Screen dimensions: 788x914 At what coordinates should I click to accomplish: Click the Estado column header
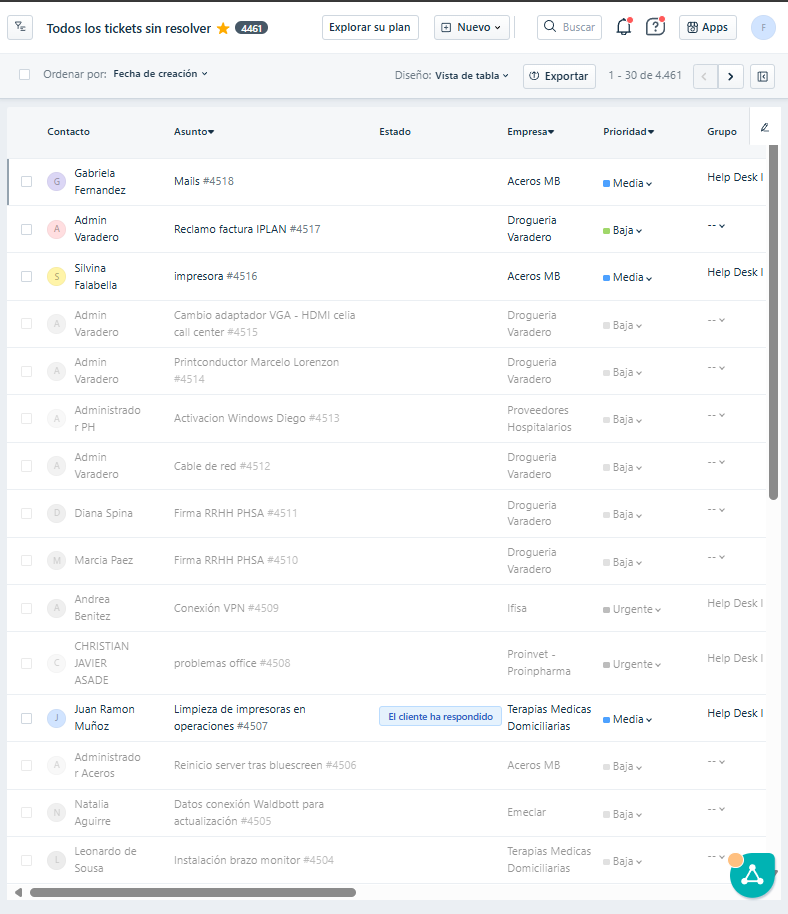coord(395,132)
